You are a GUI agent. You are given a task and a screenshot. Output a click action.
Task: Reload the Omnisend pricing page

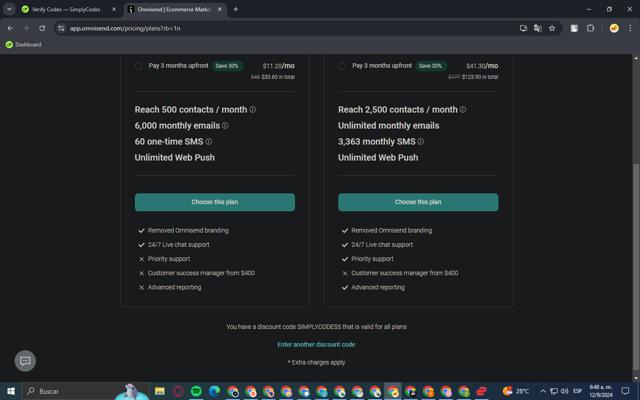[x=42, y=28]
